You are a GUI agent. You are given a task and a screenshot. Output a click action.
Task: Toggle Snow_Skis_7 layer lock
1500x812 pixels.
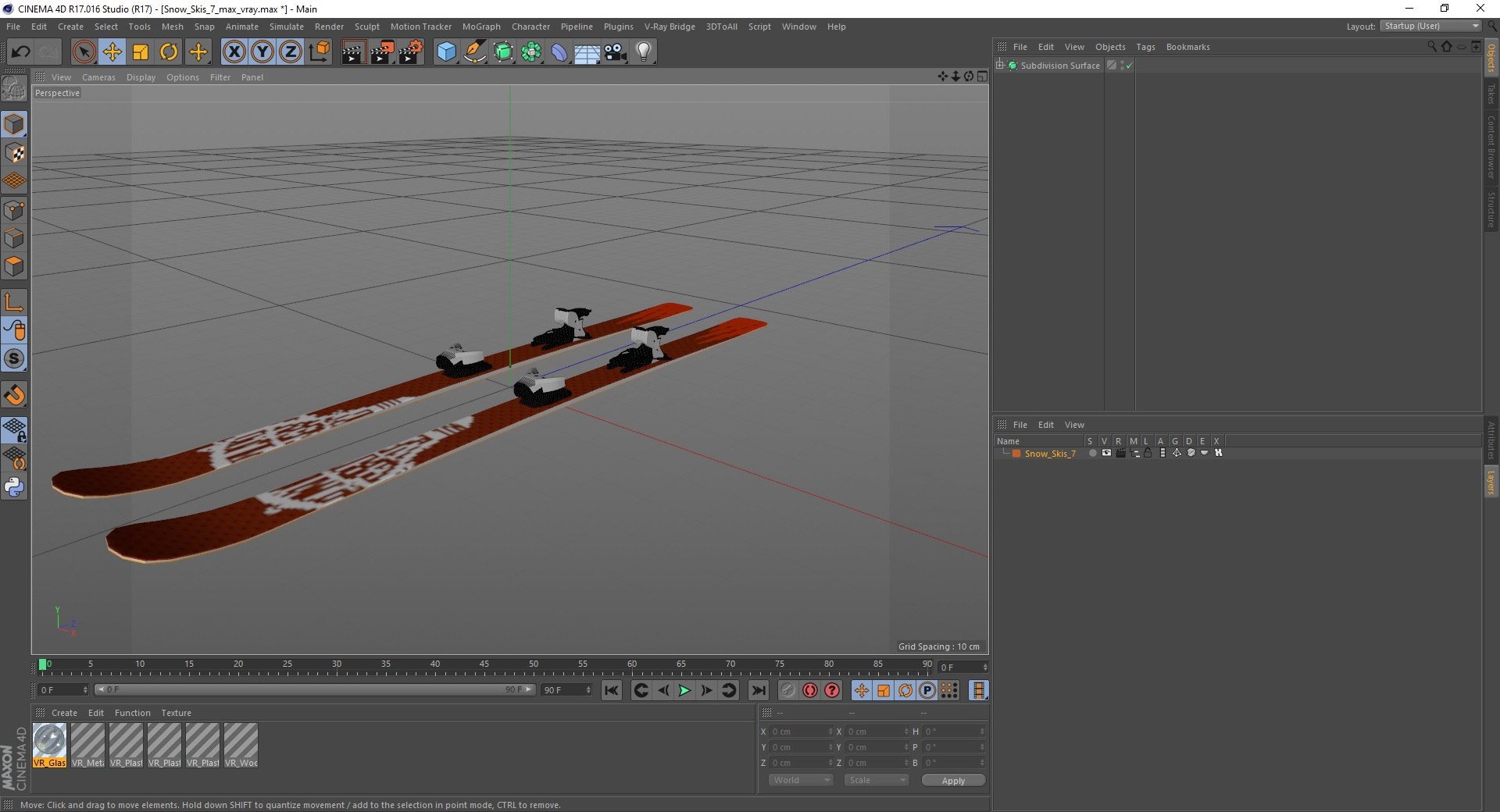click(x=1148, y=453)
